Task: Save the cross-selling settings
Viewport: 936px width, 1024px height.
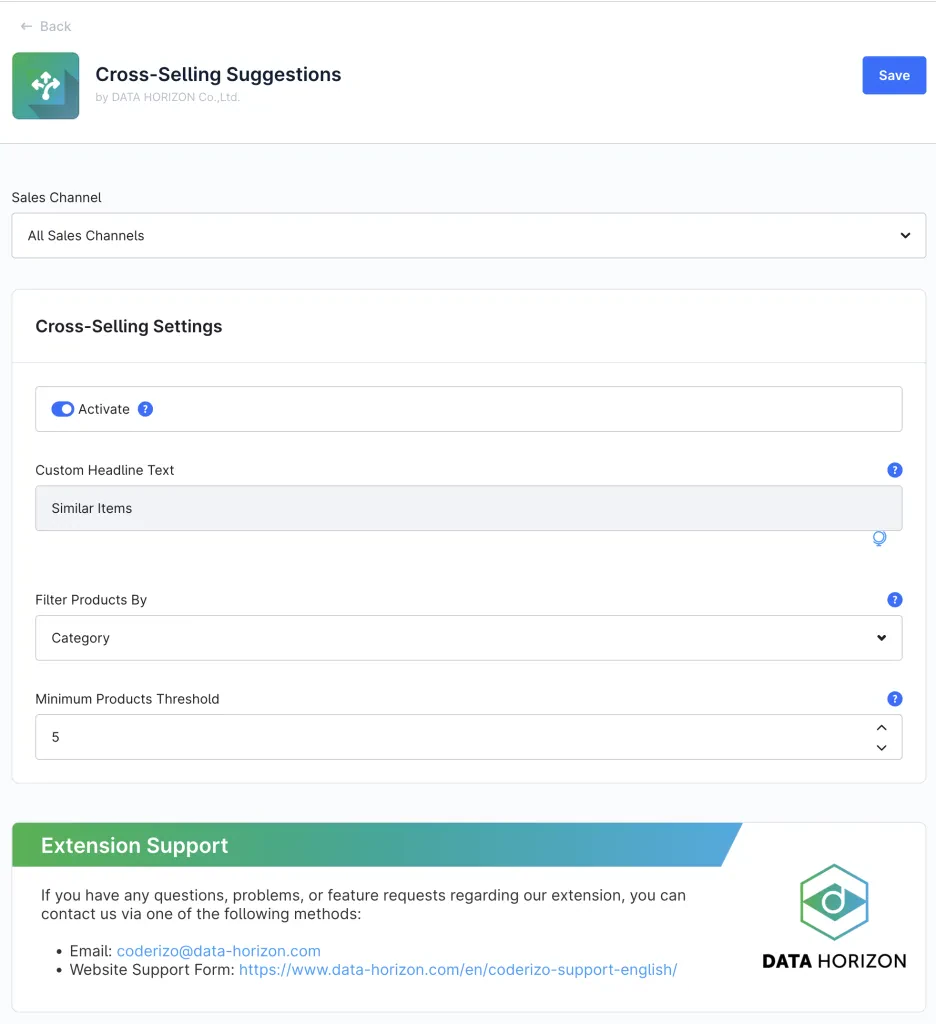Action: (x=893, y=75)
